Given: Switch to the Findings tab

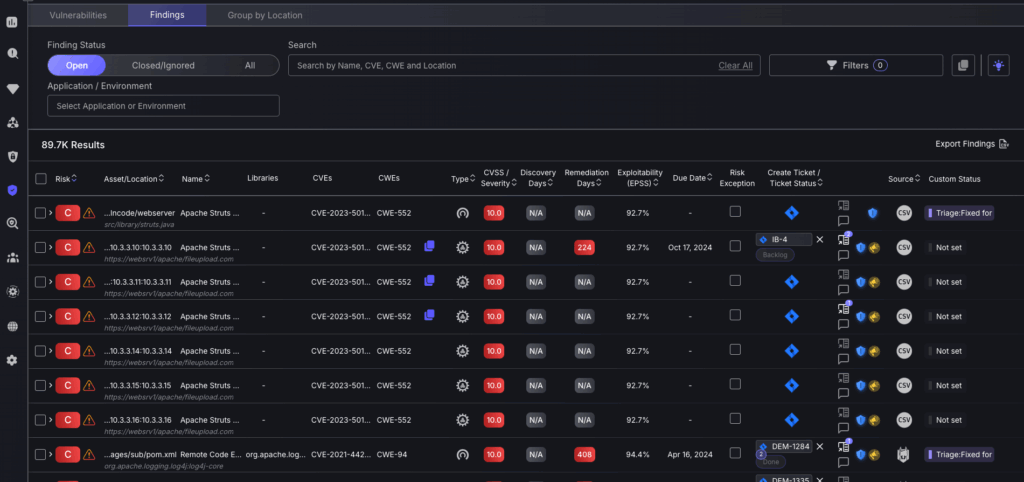Looking at the screenshot, I should [167, 14].
